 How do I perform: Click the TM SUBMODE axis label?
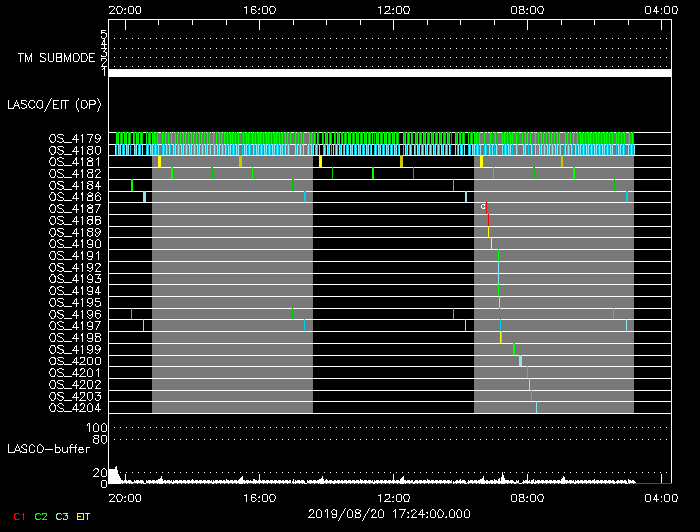[55, 58]
